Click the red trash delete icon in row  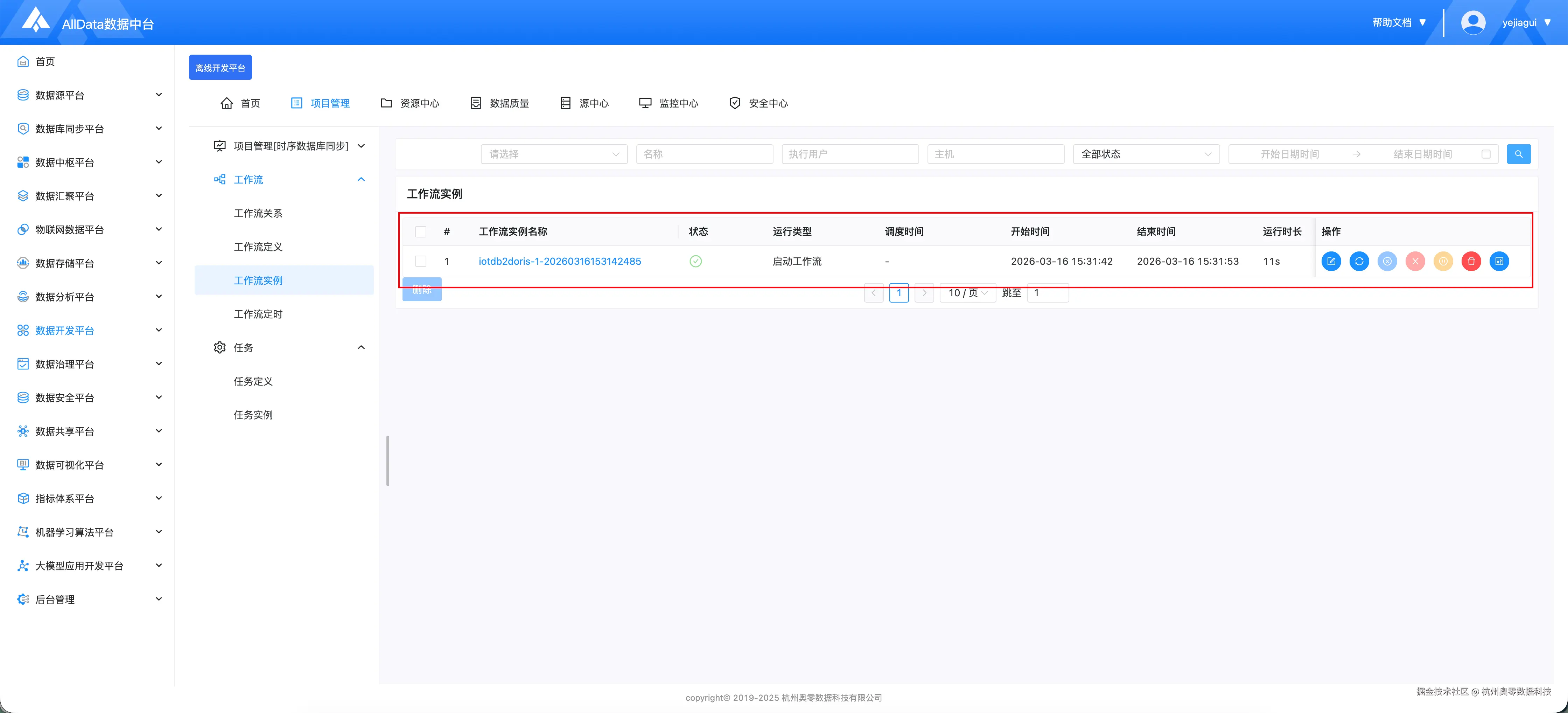click(1471, 261)
